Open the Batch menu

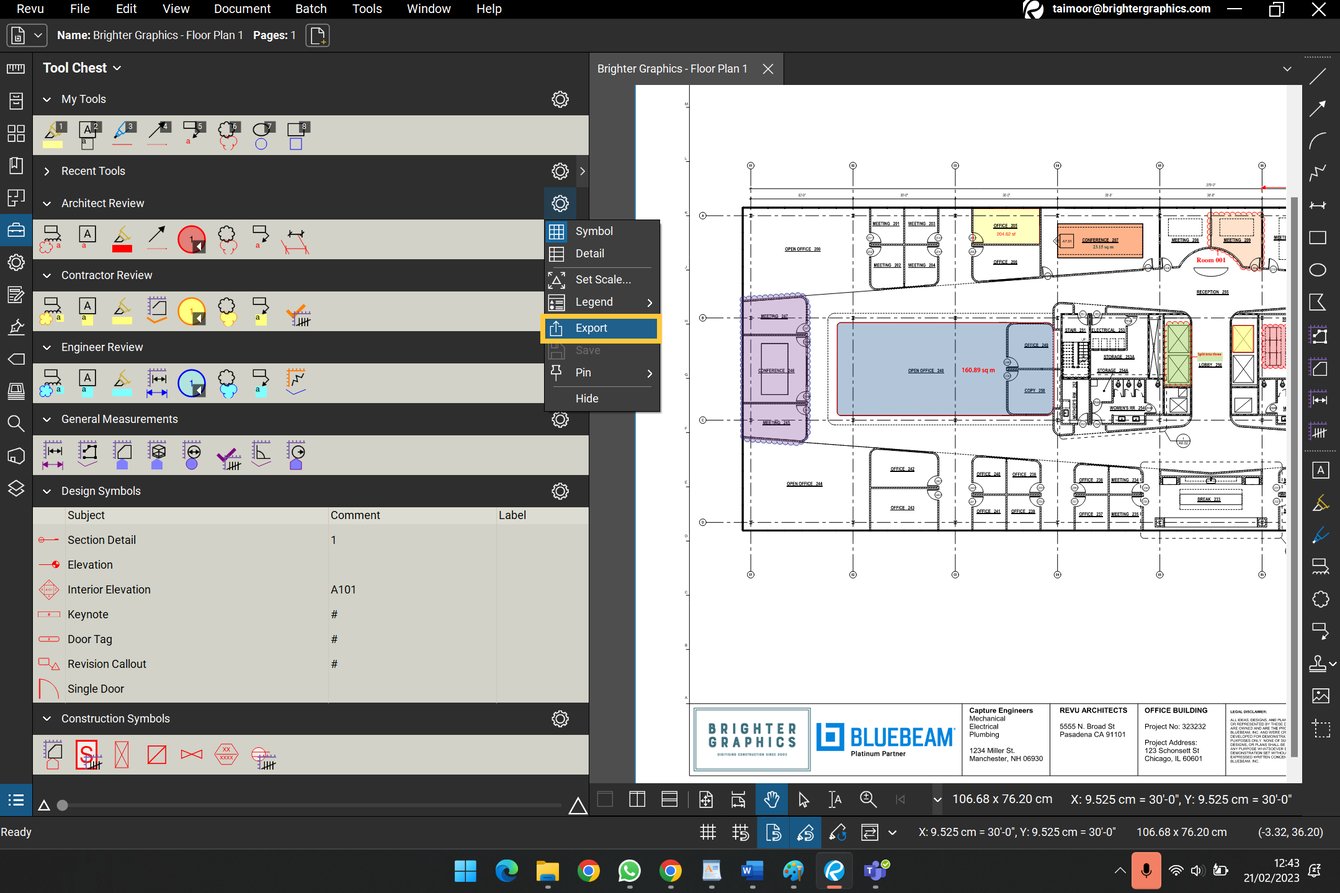pyautogui.click(x=310, y=9)
